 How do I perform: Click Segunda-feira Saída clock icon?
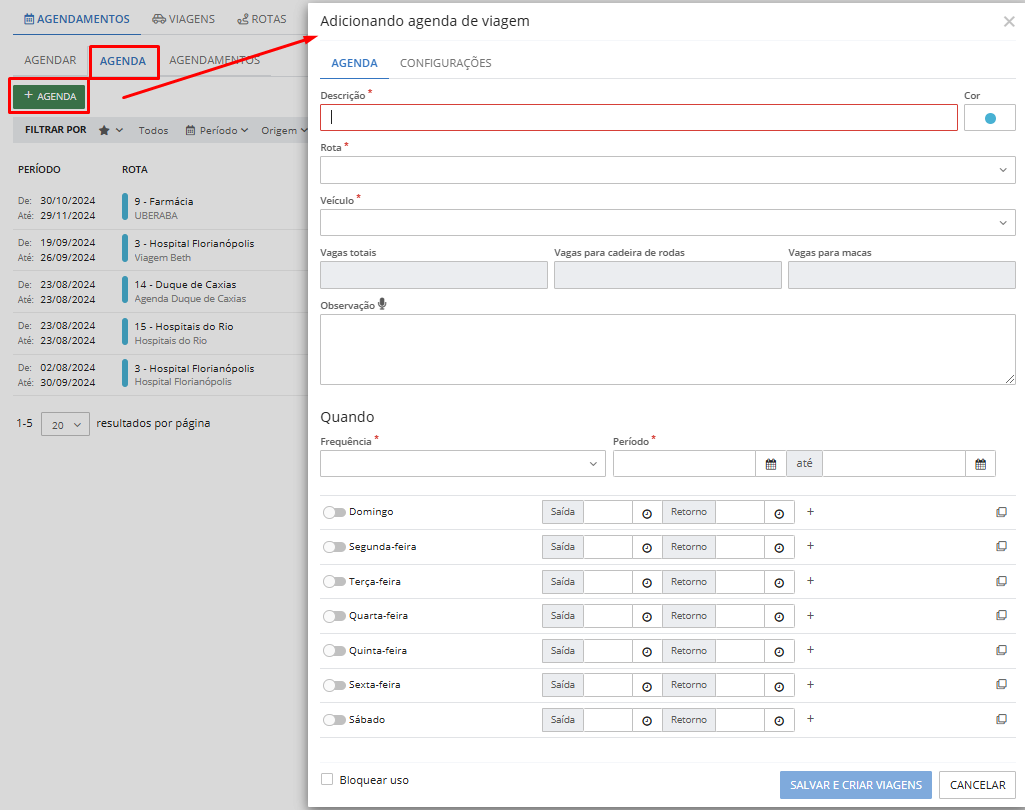647,547
